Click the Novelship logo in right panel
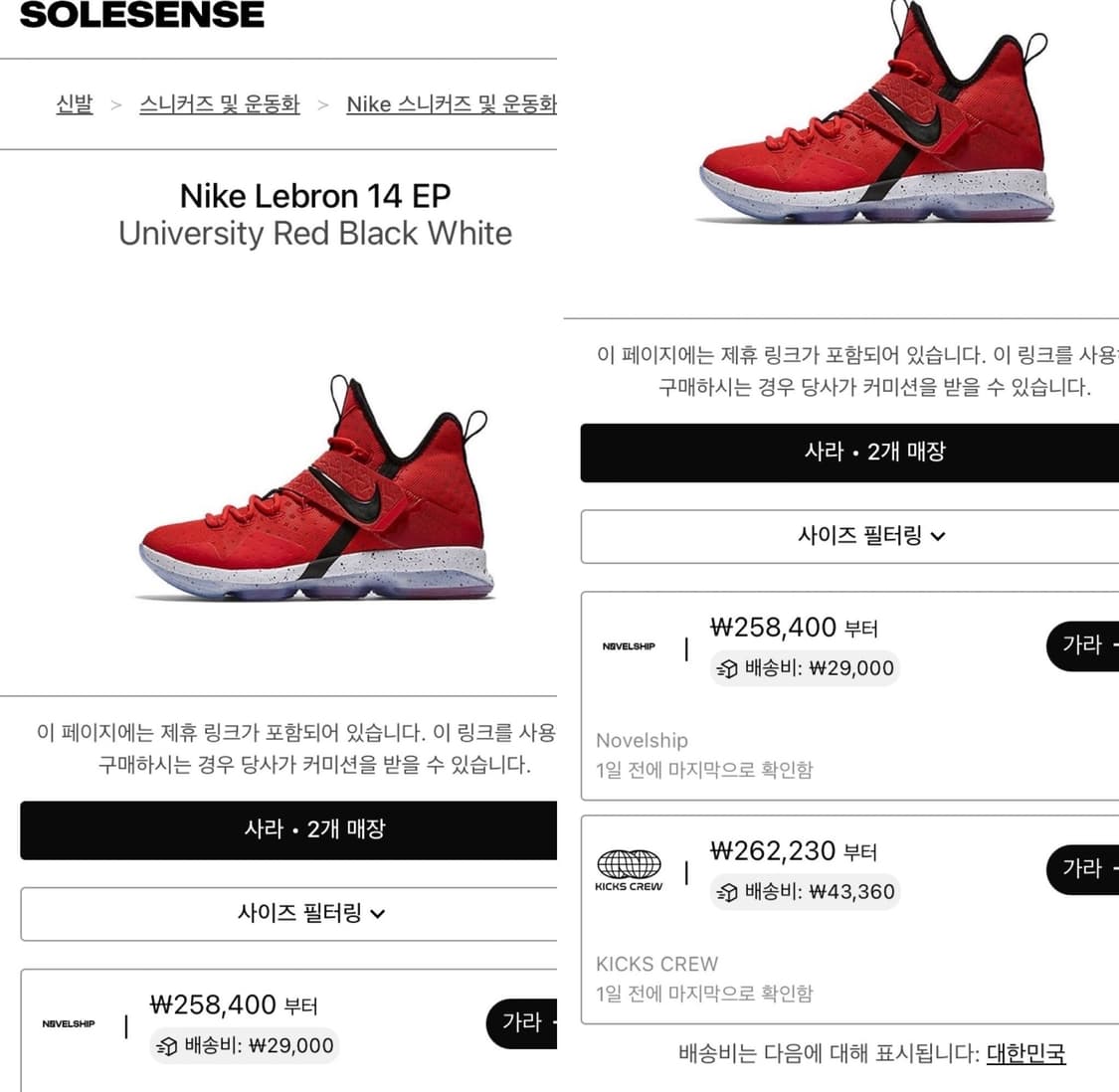Image resolution: width=1119 pixels, height=1092 pixels. [x=629, y=646]
